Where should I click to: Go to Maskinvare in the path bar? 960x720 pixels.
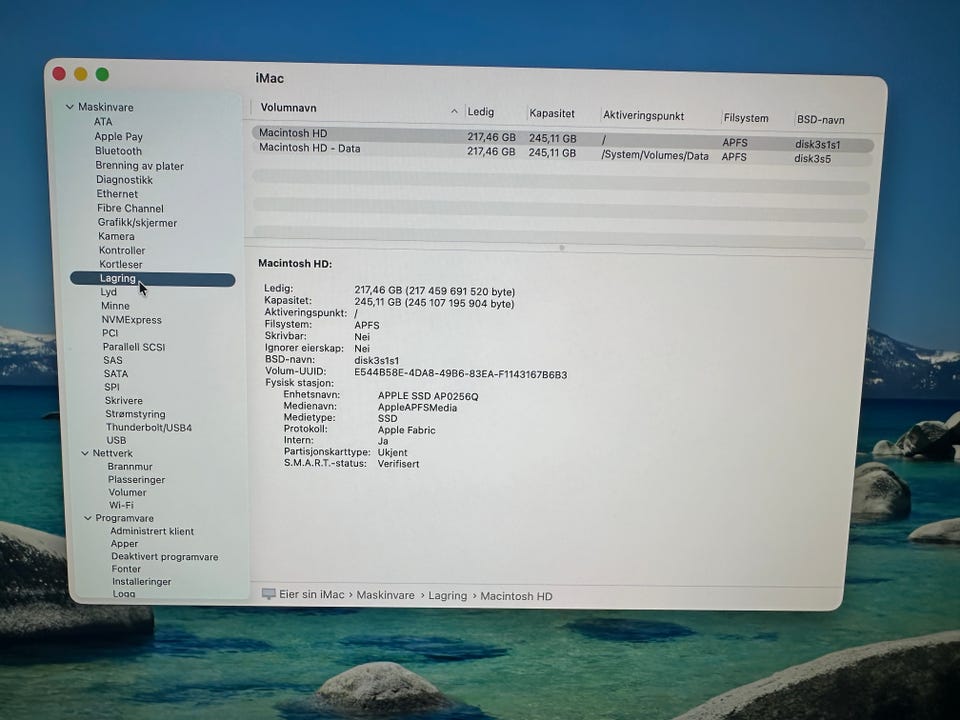385,595
